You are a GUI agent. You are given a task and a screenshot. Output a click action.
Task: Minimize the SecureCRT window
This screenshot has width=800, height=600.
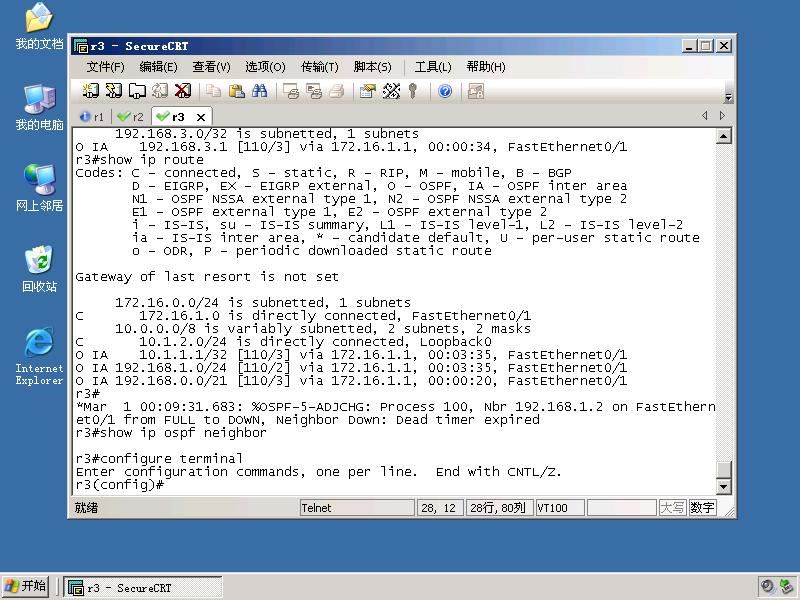[x=689, y=46]
